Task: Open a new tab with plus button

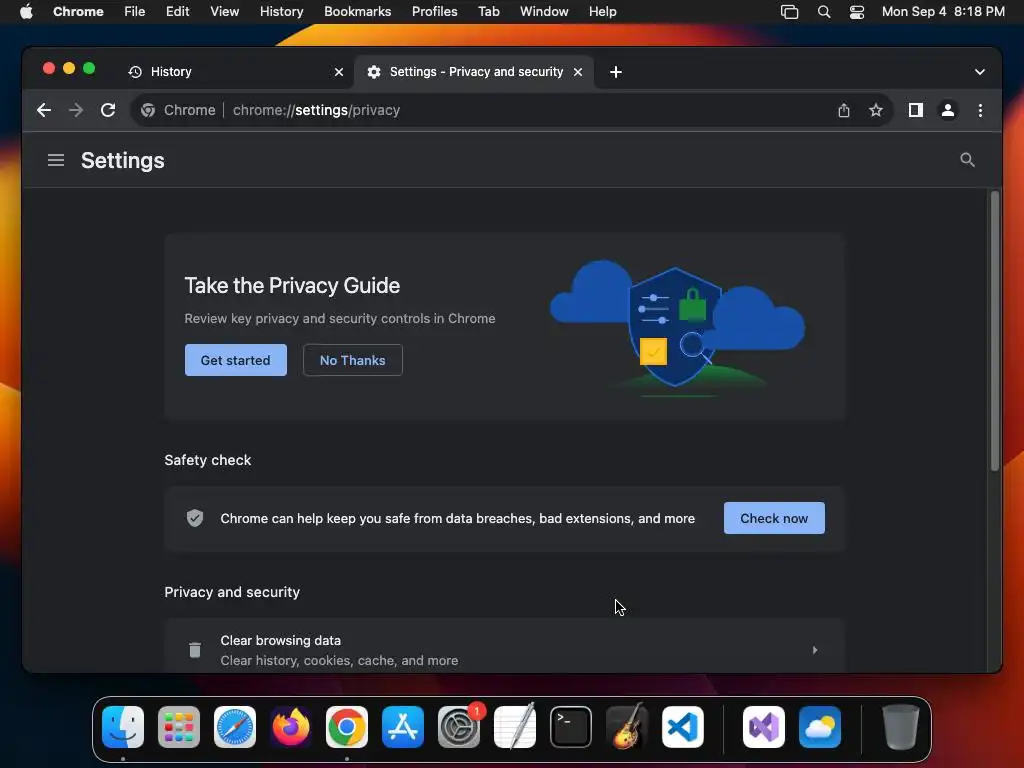Action: [616, 72]
